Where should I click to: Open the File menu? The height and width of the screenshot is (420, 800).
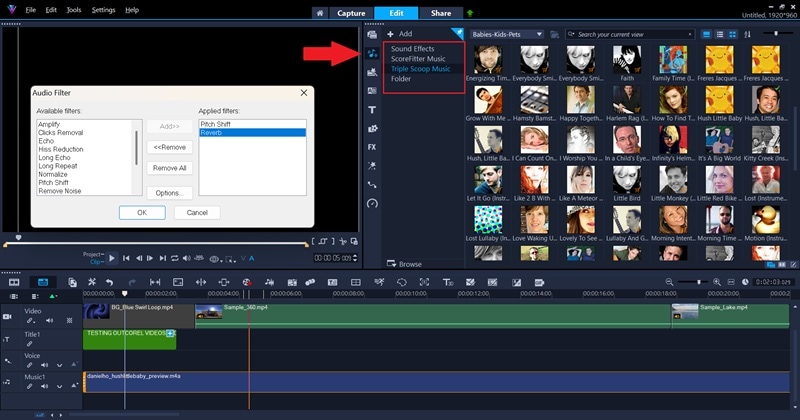point(31,10)
